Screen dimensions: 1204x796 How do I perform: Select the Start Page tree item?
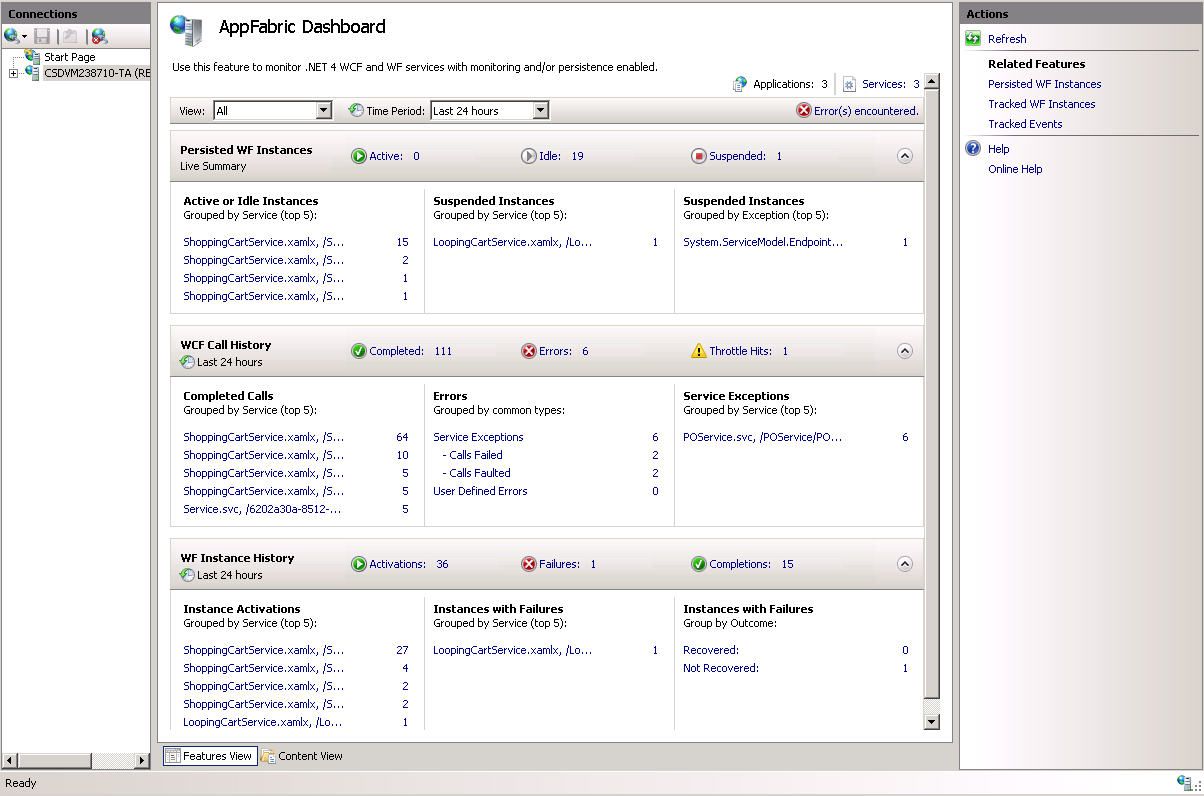(x=69, y=57)
